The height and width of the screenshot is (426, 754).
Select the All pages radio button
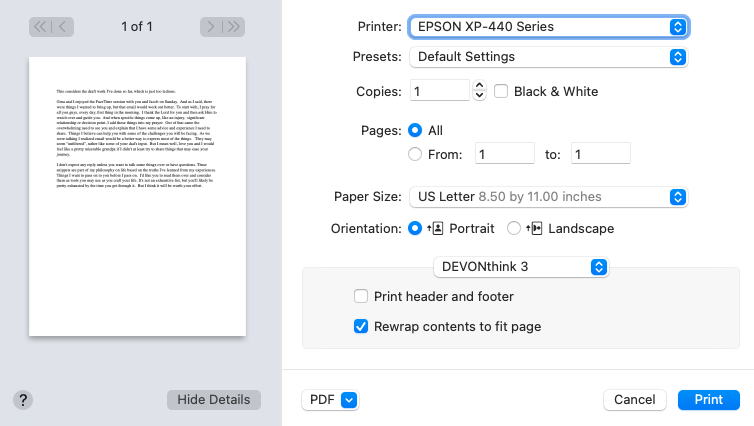415,130
